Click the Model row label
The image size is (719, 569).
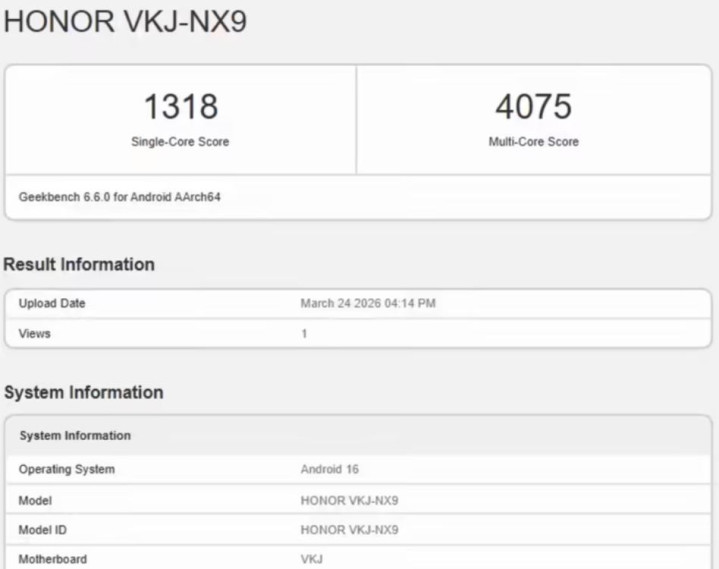(x=35, y=501)
